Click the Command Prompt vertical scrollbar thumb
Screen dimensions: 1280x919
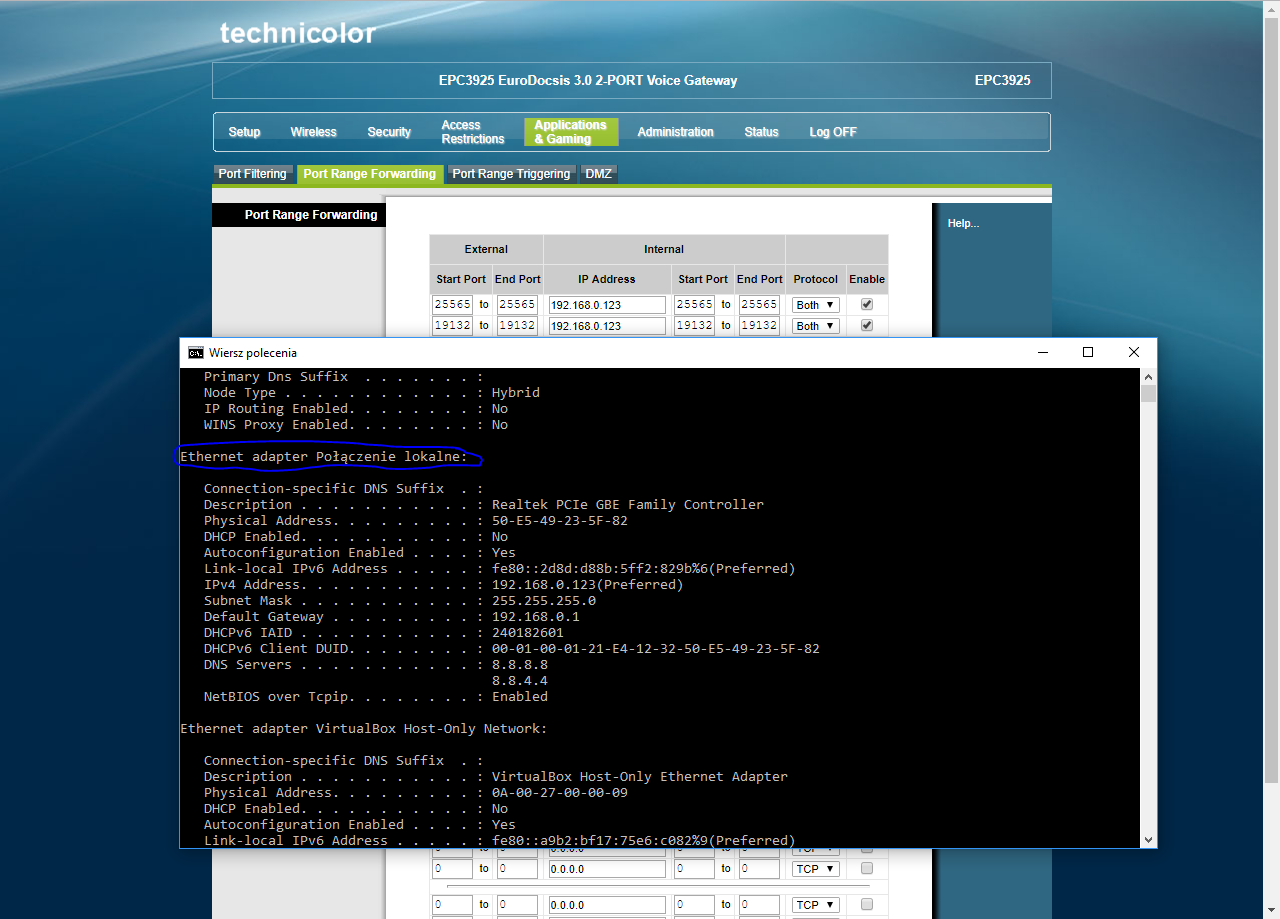1149,393
